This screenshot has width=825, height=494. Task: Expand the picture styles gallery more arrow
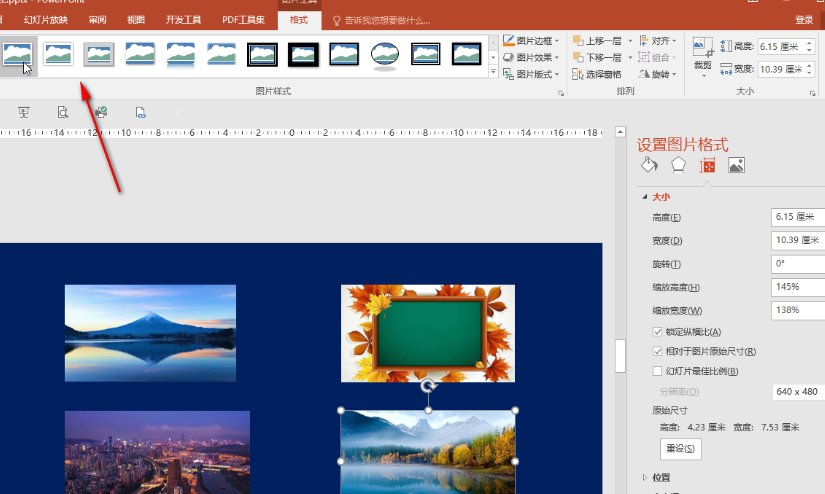pyautogui.click(x=494, y=72)
